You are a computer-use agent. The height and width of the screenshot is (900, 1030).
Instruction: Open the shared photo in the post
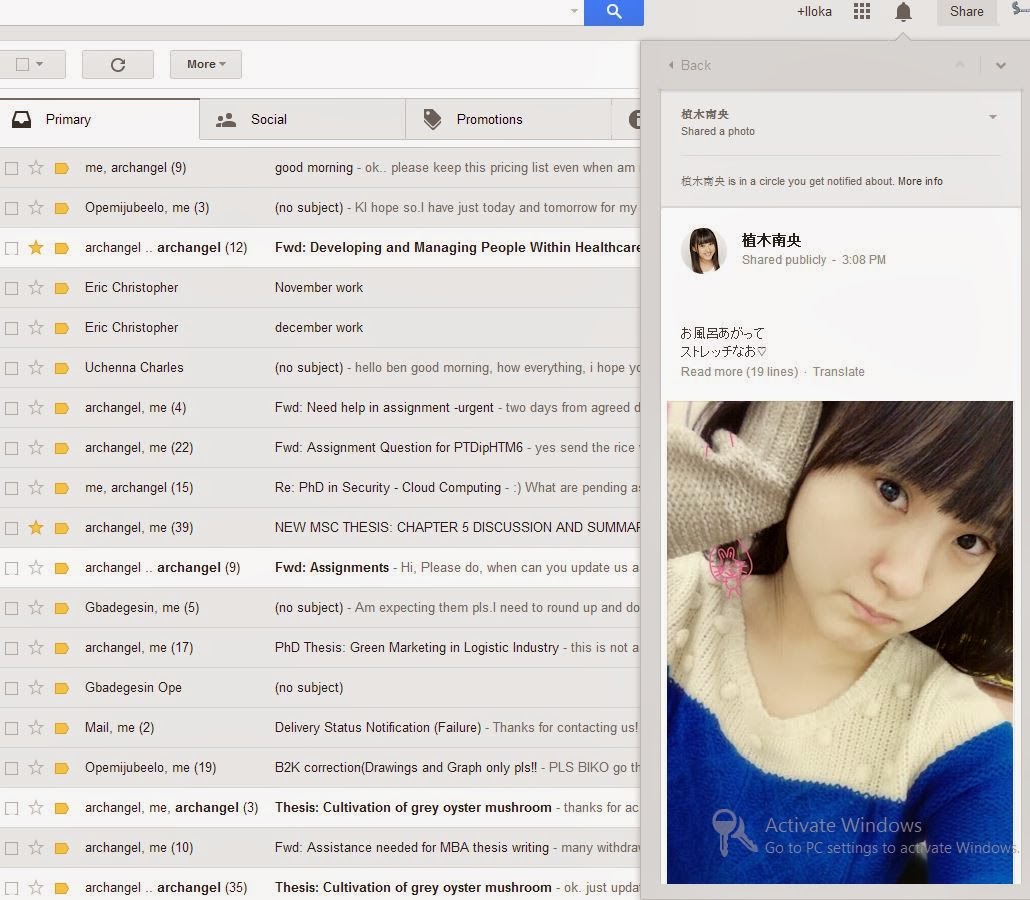point(840,642)
